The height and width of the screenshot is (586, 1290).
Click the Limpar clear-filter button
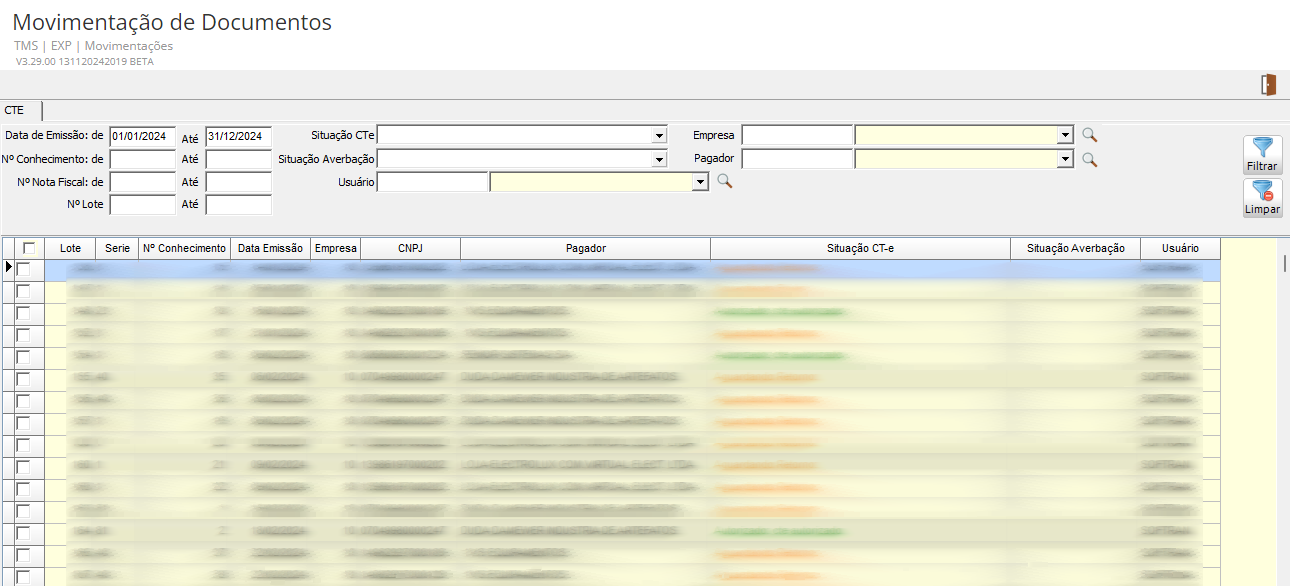tap(1262, 198)
